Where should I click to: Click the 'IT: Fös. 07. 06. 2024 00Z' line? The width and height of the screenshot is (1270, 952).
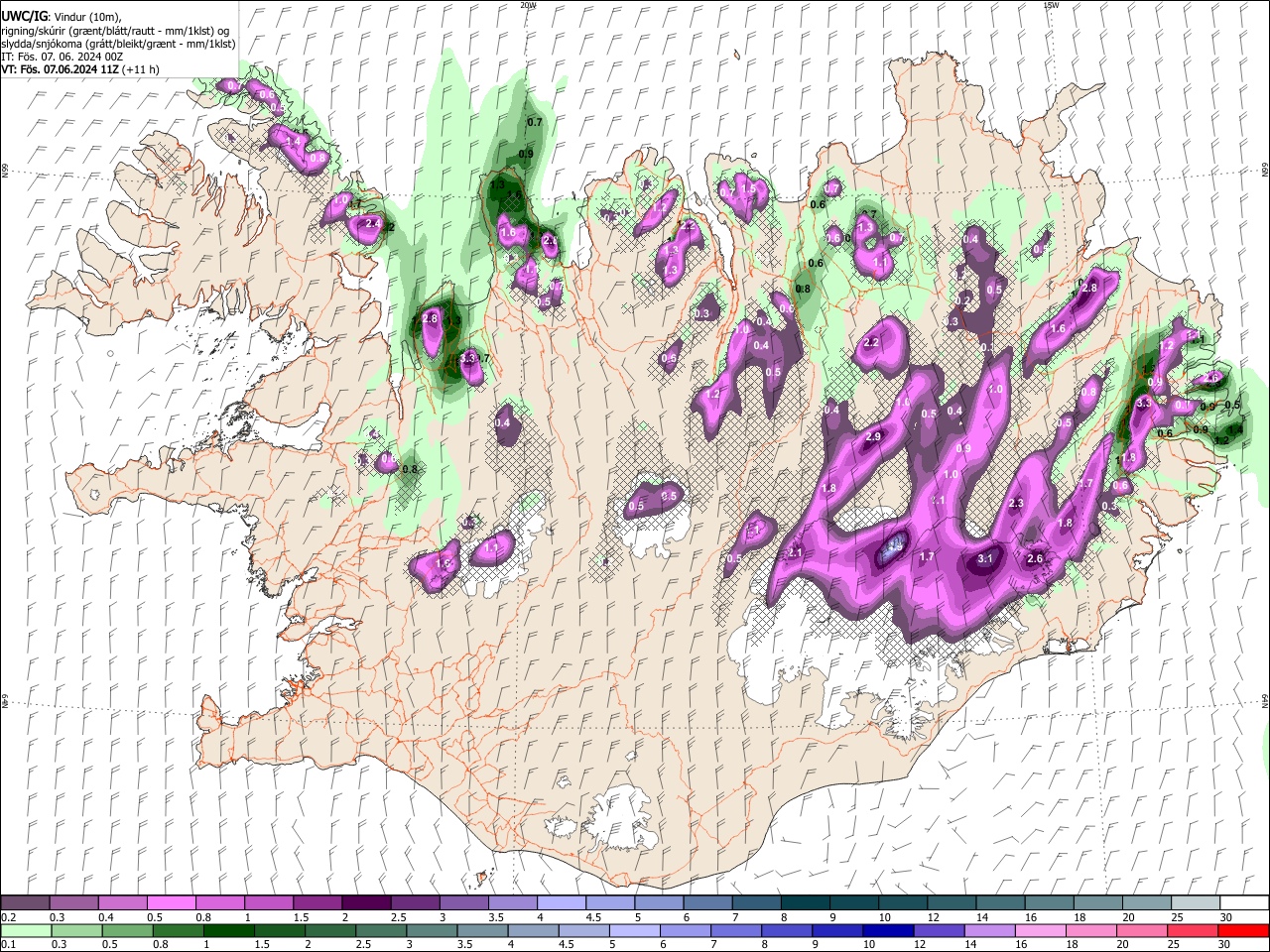(62, 57)
